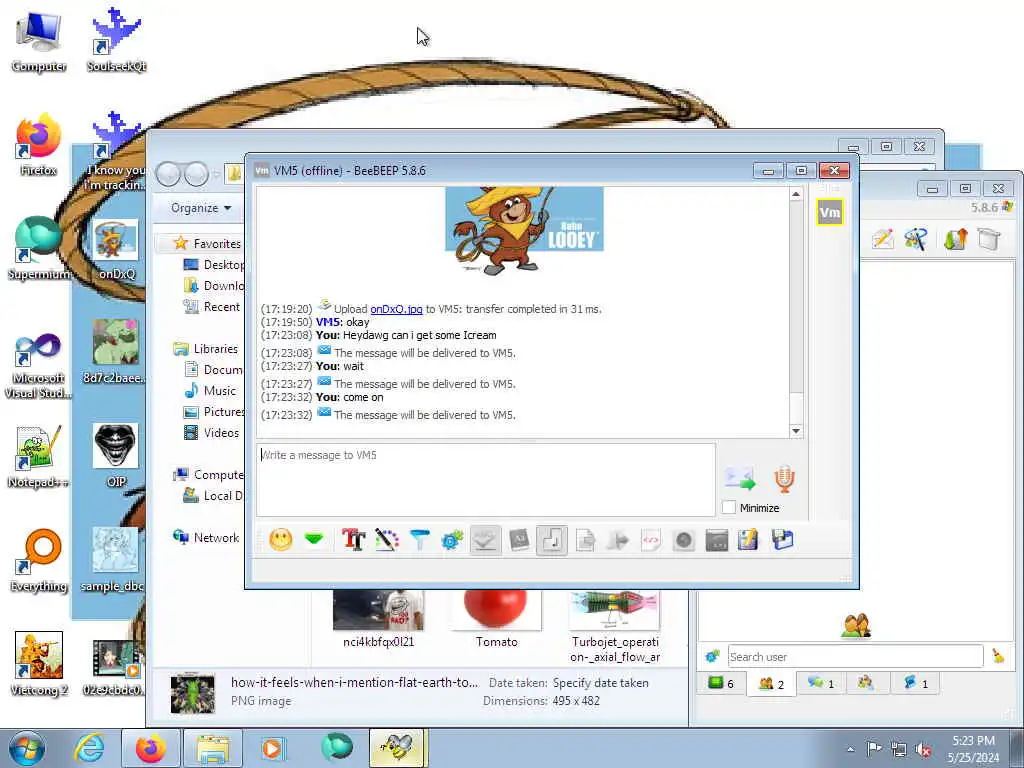Viewport: 1024px width, 768px height.
Task: Click the send-file document icon
Action: (585, 540)
